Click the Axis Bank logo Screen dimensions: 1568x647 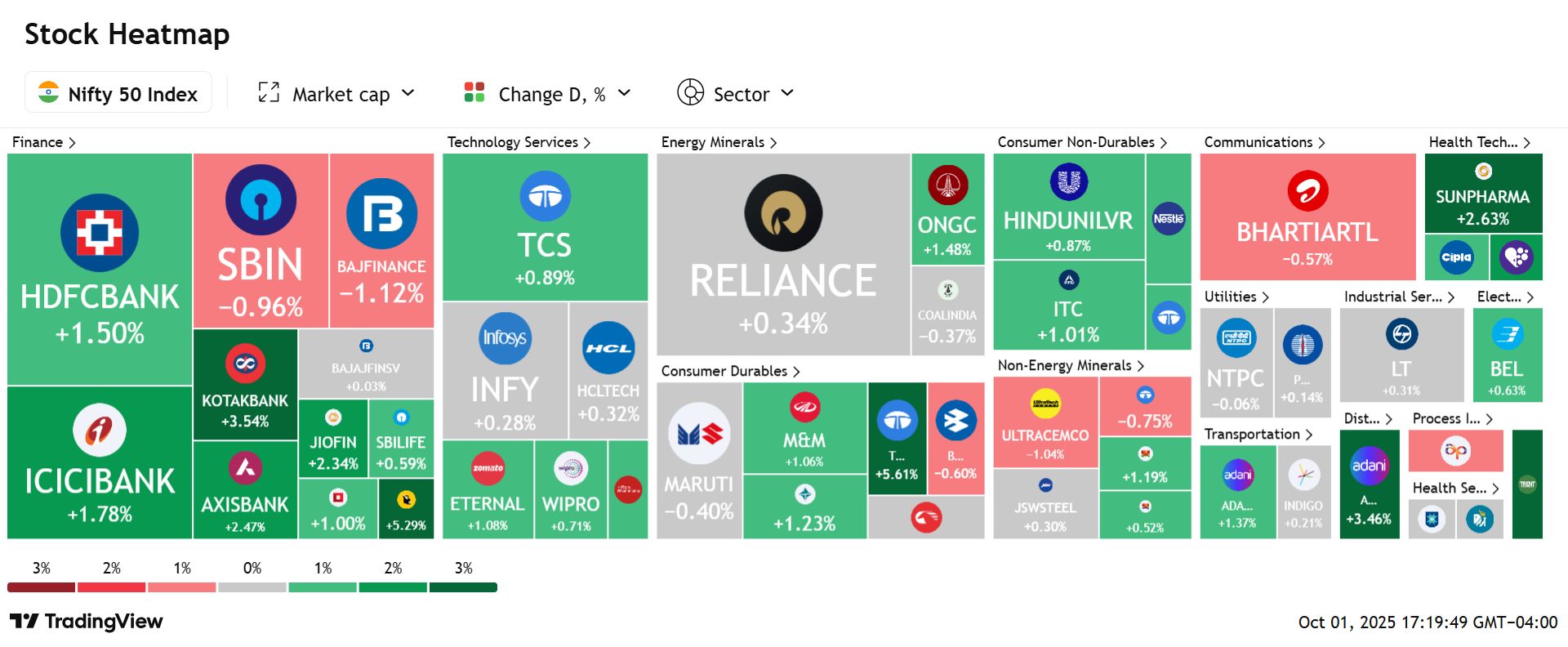pos(245,468)
